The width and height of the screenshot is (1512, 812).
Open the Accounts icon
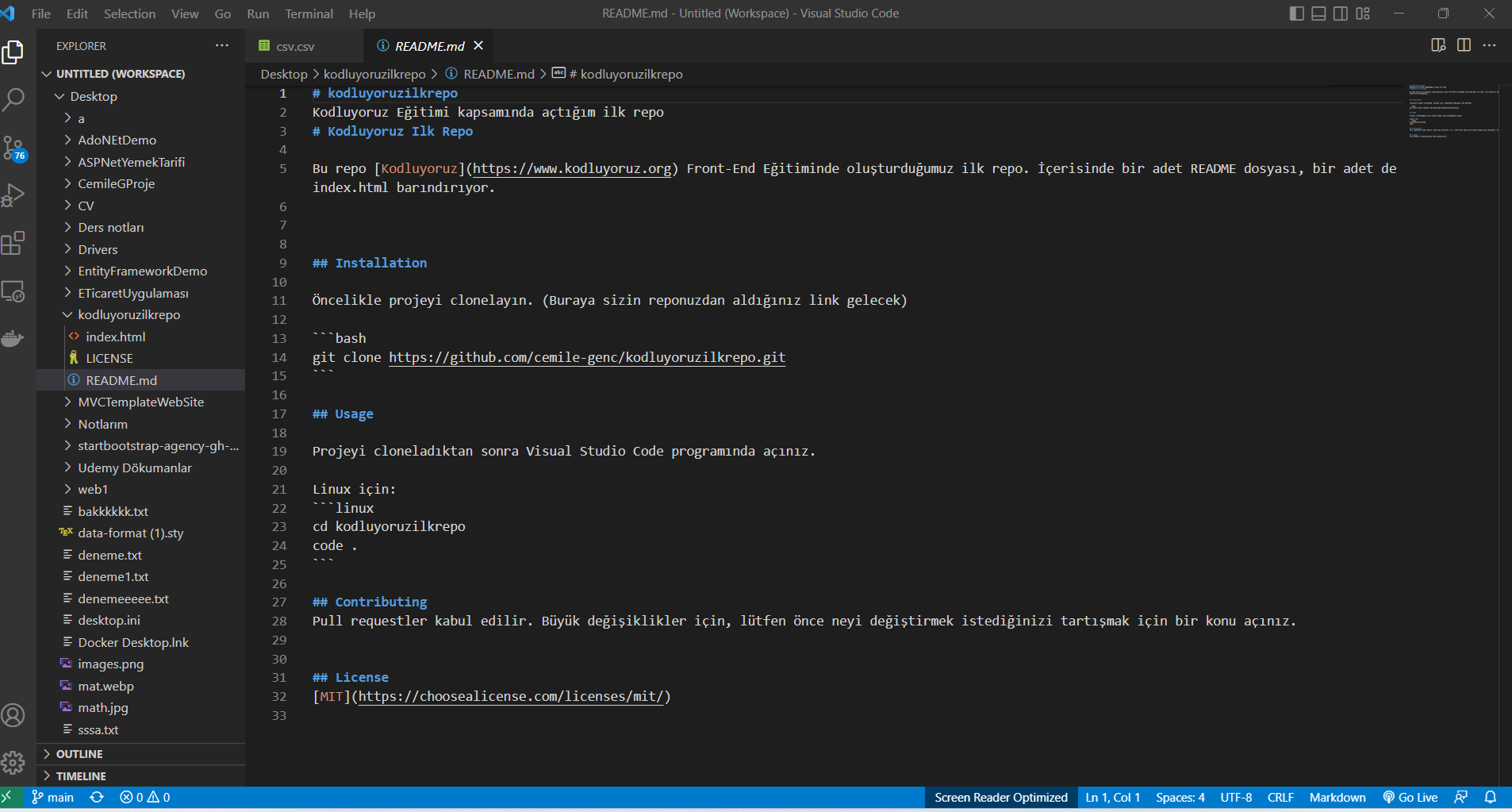pyautogui.click(x=13, y=715)
